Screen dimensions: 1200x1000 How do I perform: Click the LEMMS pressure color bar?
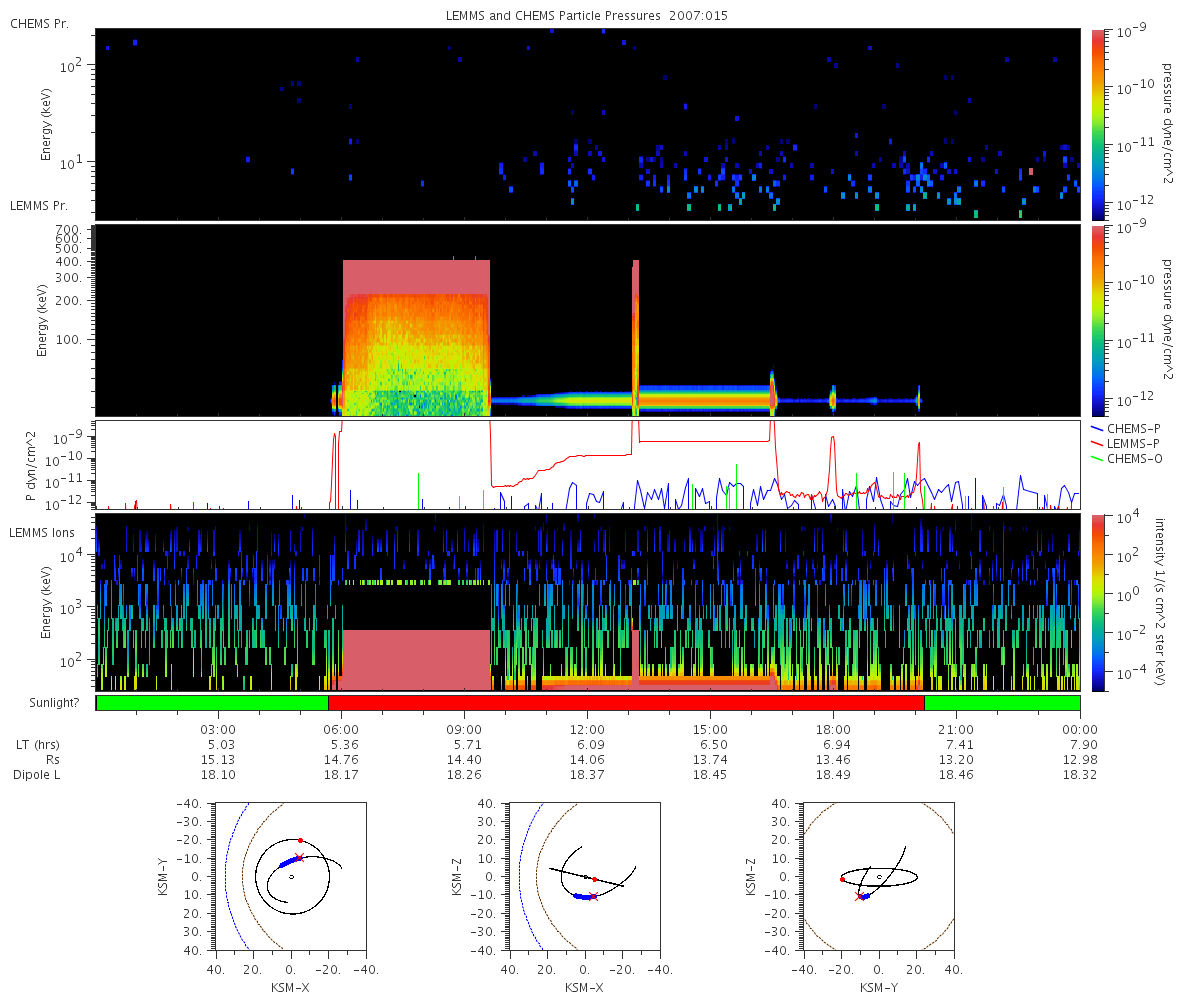tap(1098, 321)
